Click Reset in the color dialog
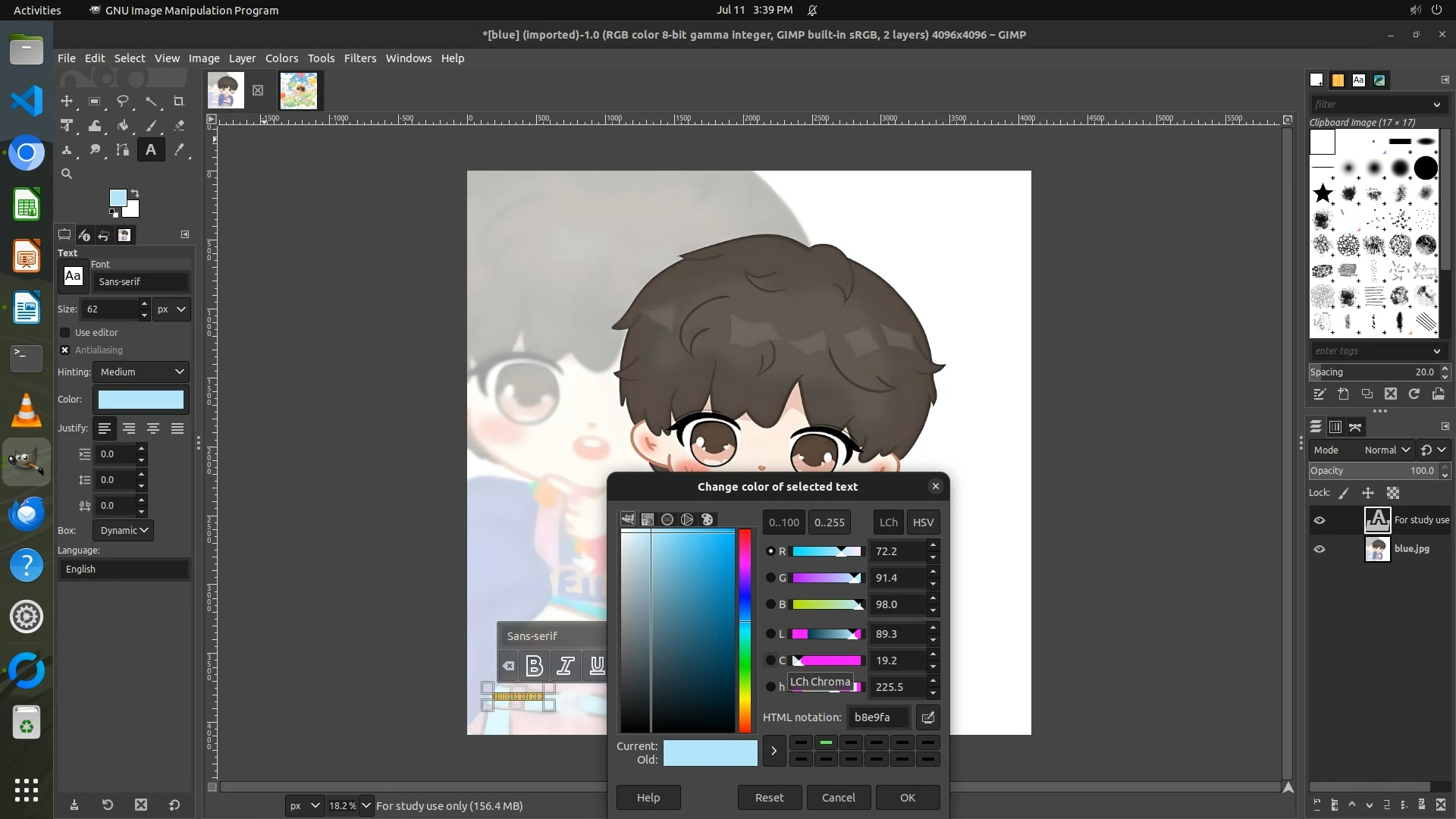The width and height of the screenshot is (1456, 819). coord(769,797)
